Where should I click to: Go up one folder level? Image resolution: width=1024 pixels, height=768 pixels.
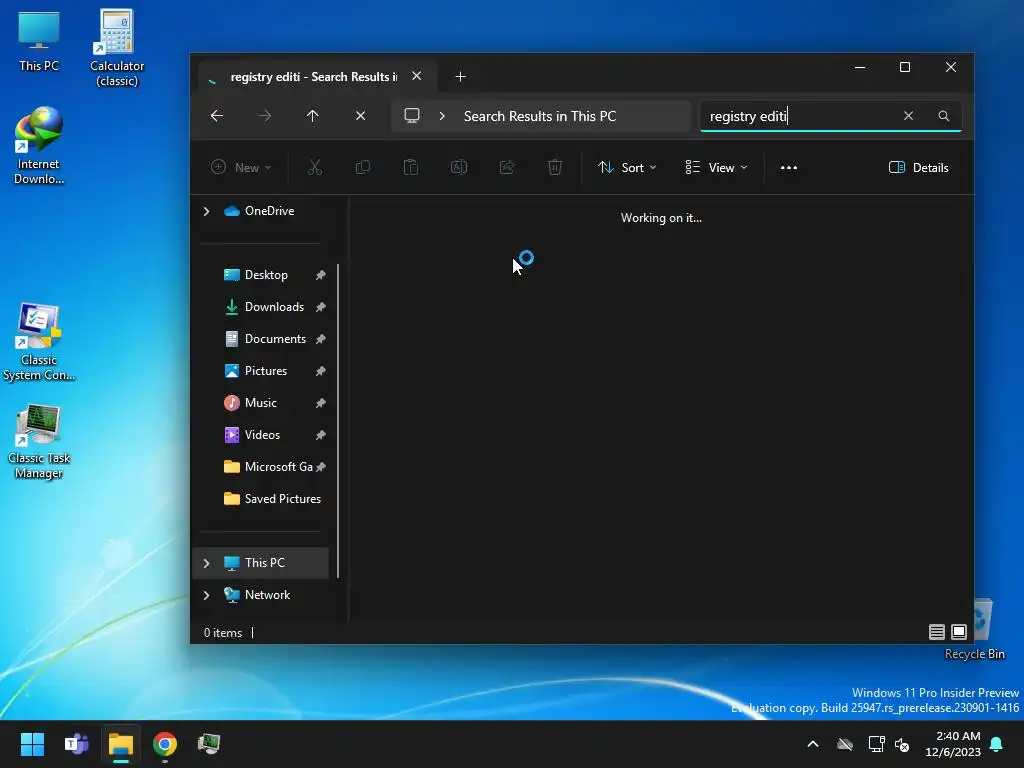coord(313,116)
